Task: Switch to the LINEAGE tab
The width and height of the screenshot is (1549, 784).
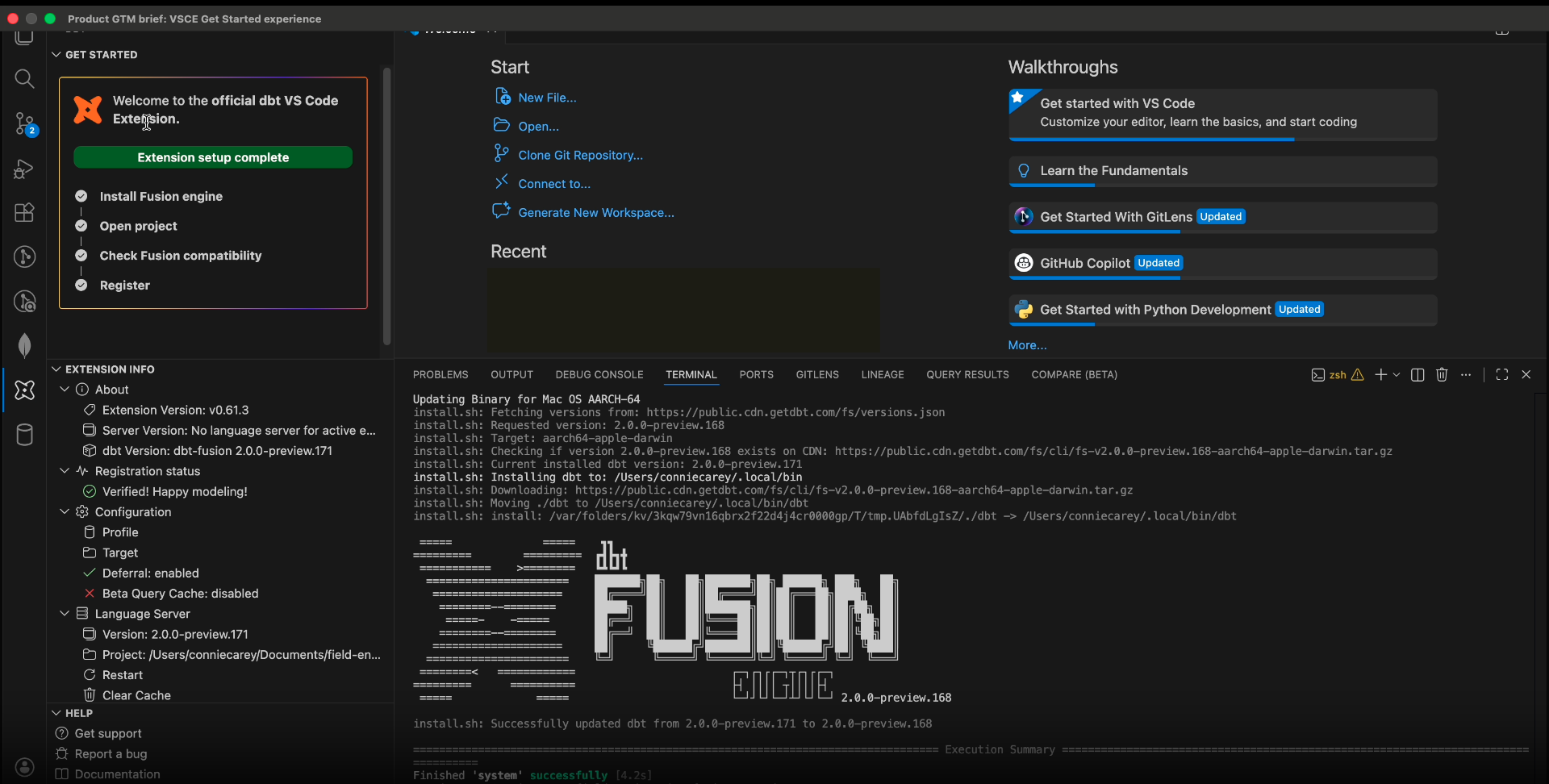Action: tap(882, 374)
